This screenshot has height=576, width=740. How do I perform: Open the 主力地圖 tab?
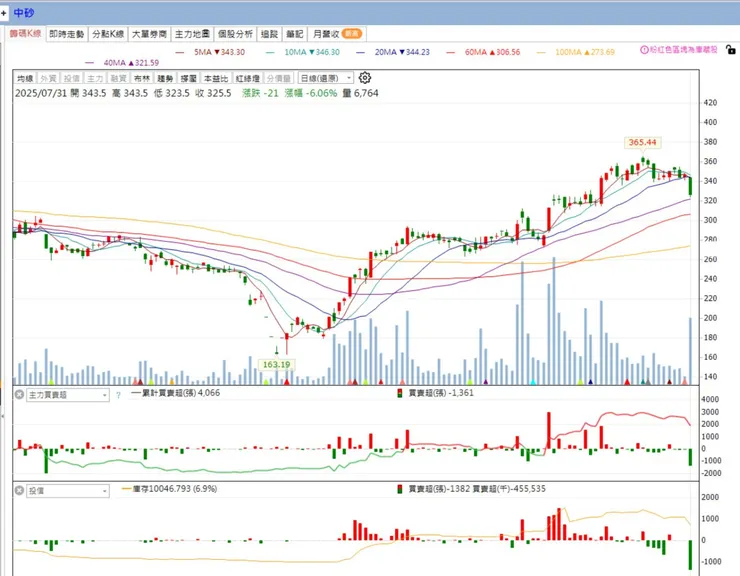tap(192, 34)
